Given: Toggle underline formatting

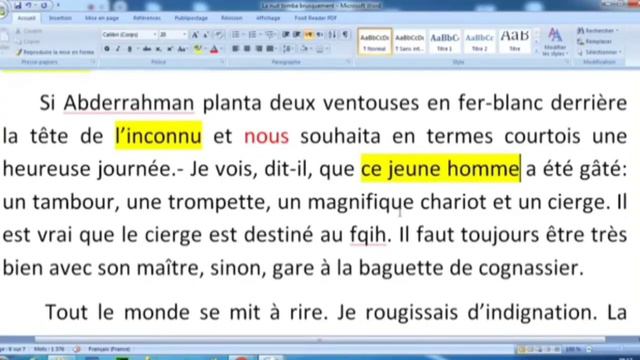Looking at the screenshot, I should click(129, 49).
